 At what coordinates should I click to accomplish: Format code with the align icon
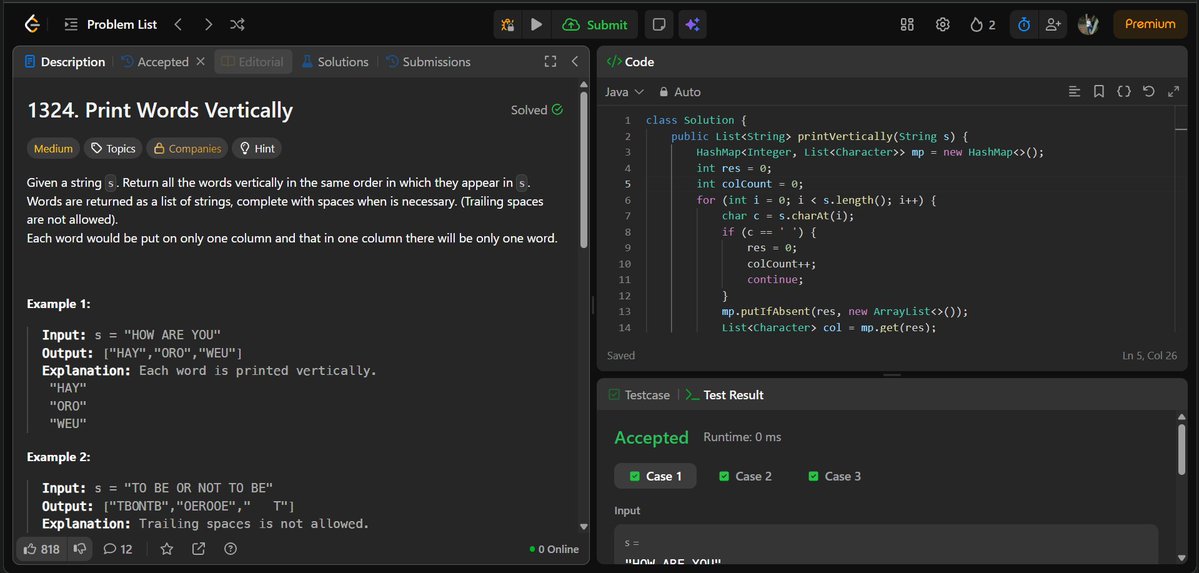(x=1074, y=92)
